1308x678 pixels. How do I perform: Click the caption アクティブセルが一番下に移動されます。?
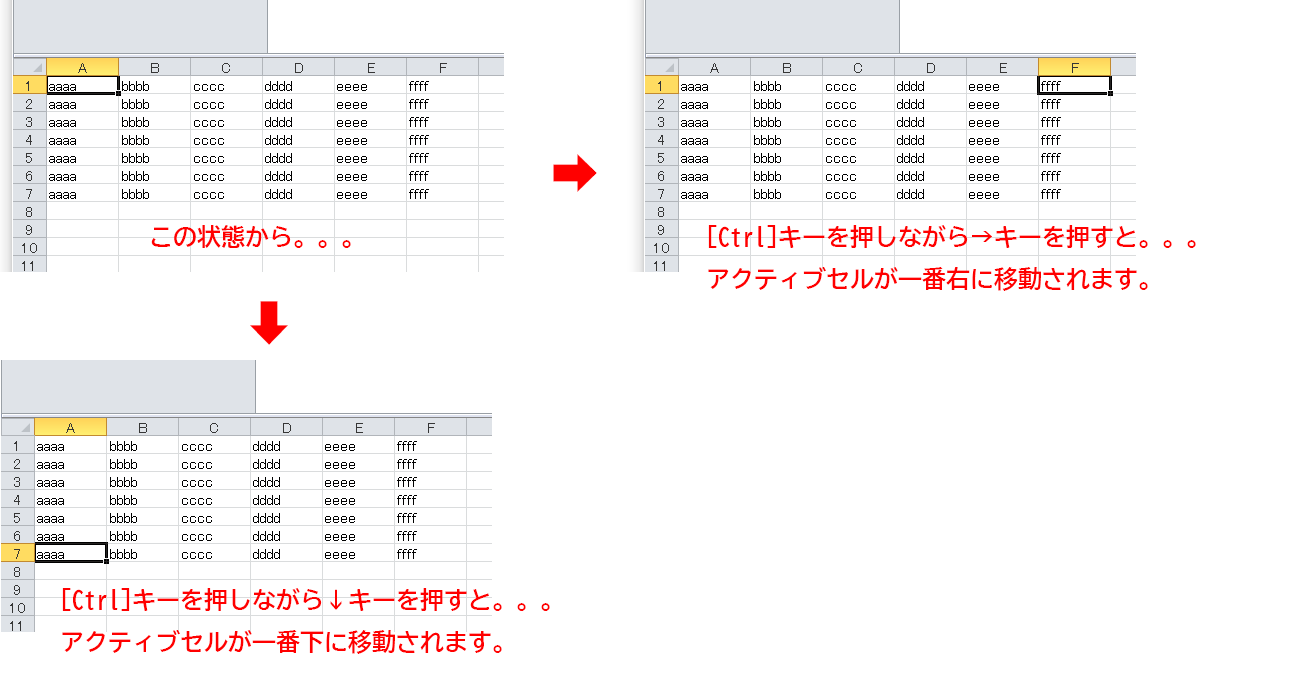point(283,640)
